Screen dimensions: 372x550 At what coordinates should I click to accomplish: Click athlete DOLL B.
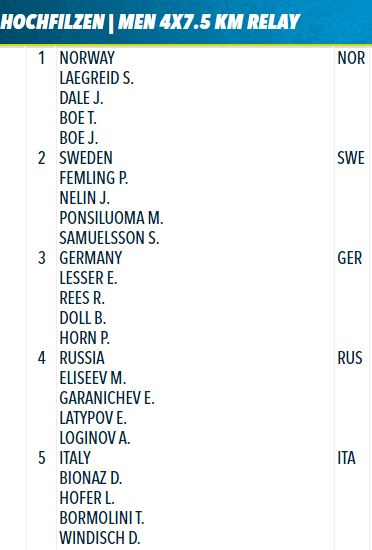pos(82,318)
